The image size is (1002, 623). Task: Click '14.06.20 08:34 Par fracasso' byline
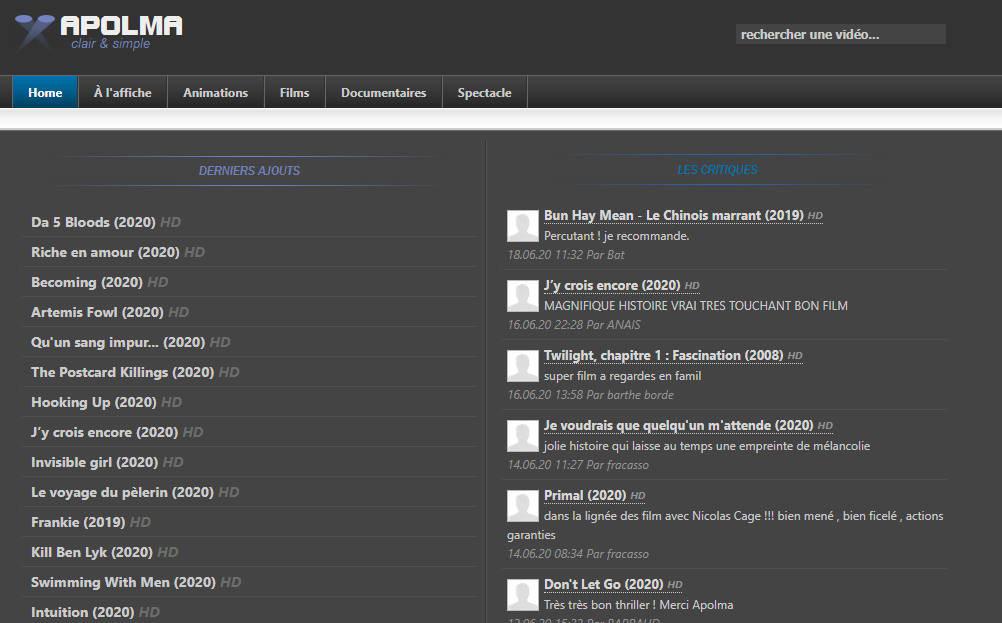tap(578, 555)
